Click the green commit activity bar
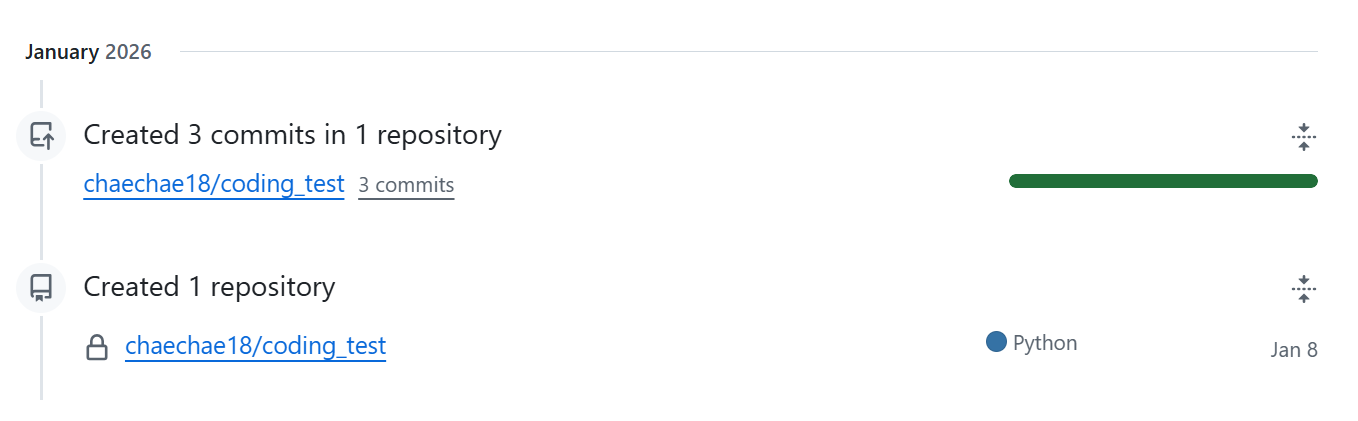 pos(1163,181)
